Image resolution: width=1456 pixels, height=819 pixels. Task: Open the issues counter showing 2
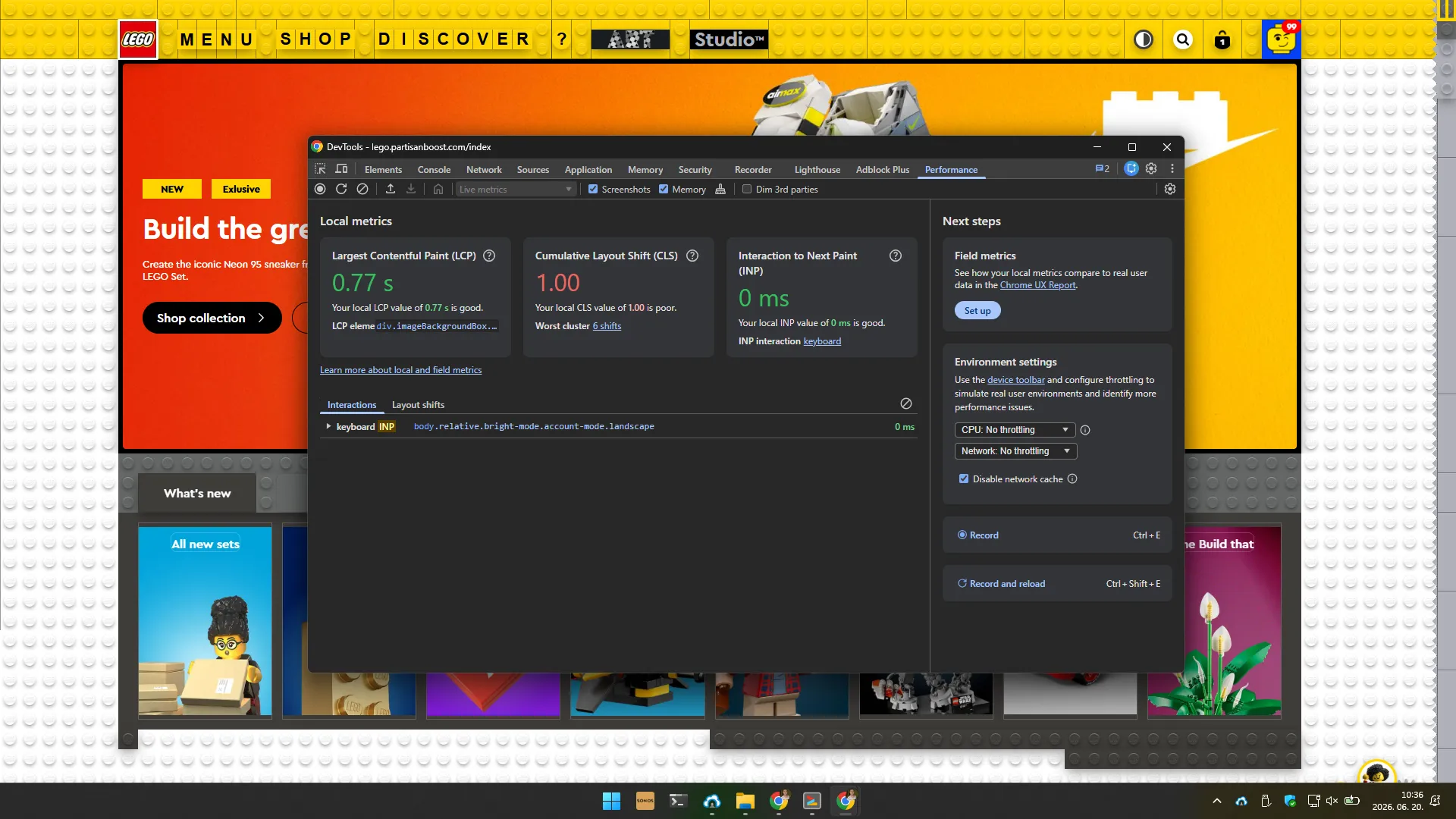pos(1103,169)
